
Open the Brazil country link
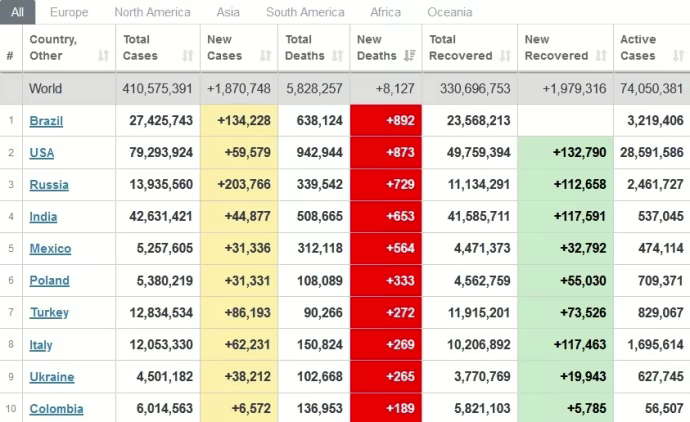pyautogui.click(x=46, y=121)
